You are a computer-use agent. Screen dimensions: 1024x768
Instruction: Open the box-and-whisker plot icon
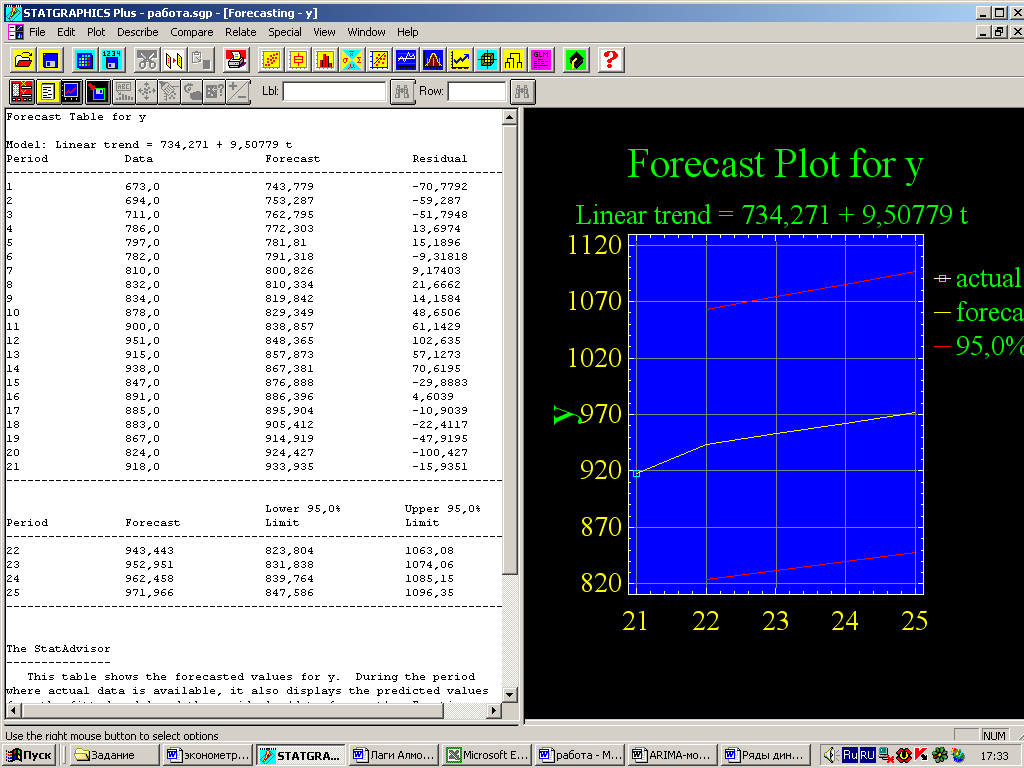click(298, 60)
